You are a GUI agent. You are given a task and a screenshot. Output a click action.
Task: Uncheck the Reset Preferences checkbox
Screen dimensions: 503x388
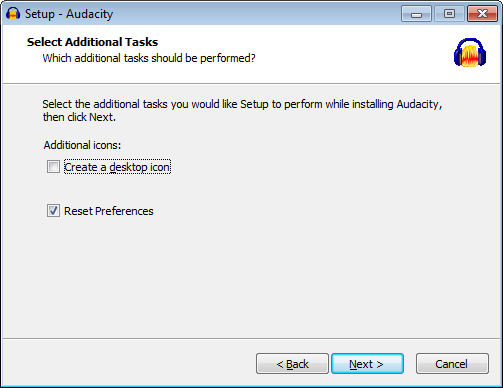(x=53, y=211)
